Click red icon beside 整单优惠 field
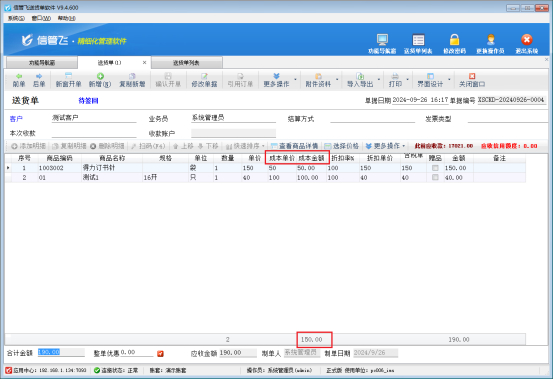The image size is (554, 379). click(160, 353)
